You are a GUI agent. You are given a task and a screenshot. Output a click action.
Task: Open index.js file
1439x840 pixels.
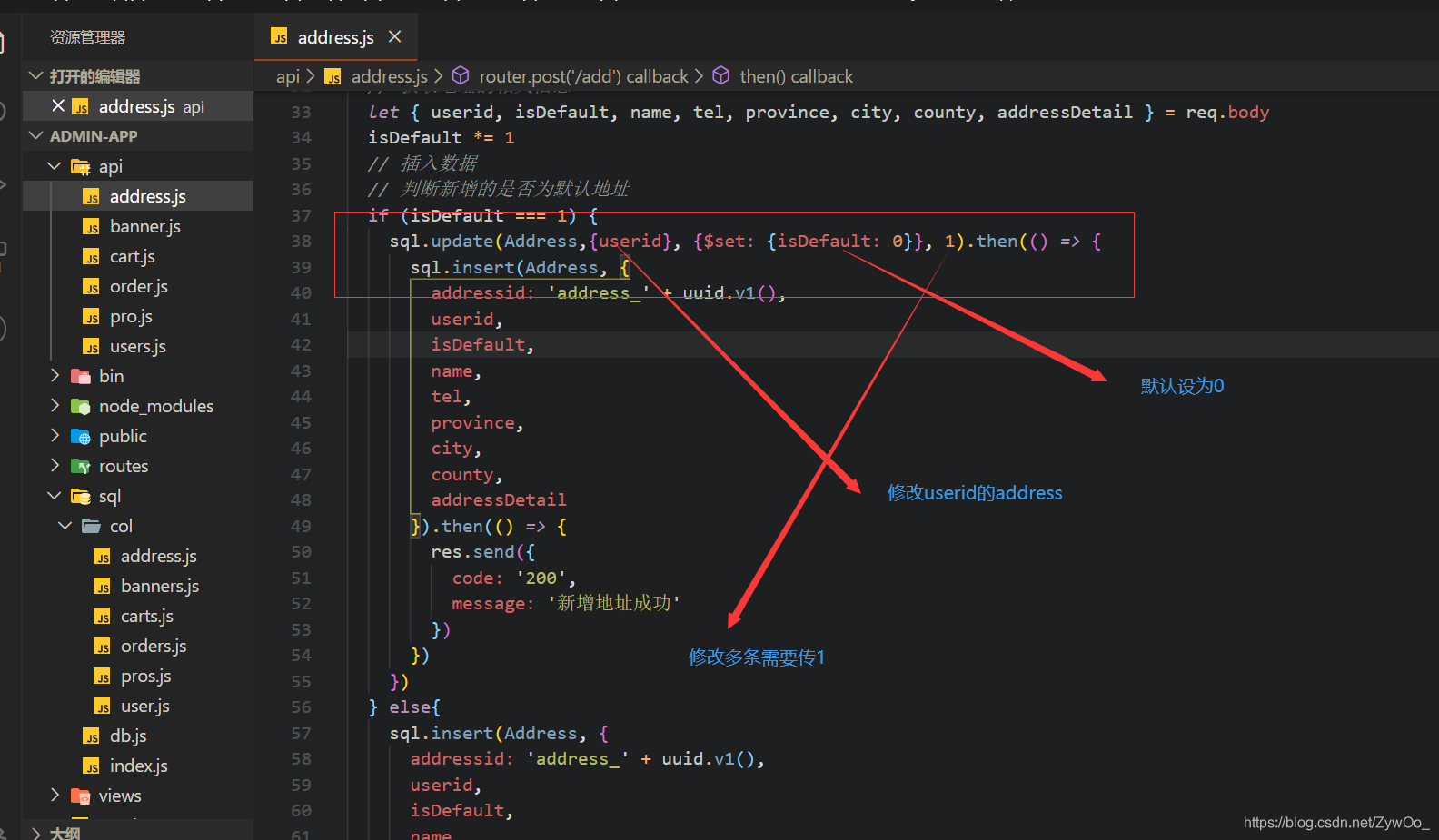point(138,766)
